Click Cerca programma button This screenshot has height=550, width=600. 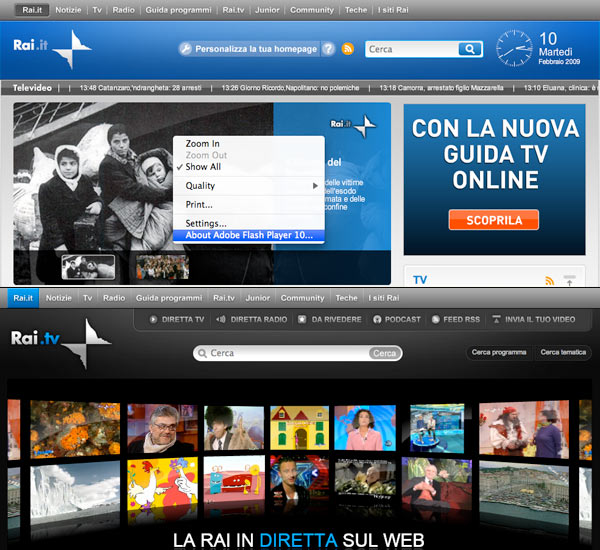pos(499,353)
